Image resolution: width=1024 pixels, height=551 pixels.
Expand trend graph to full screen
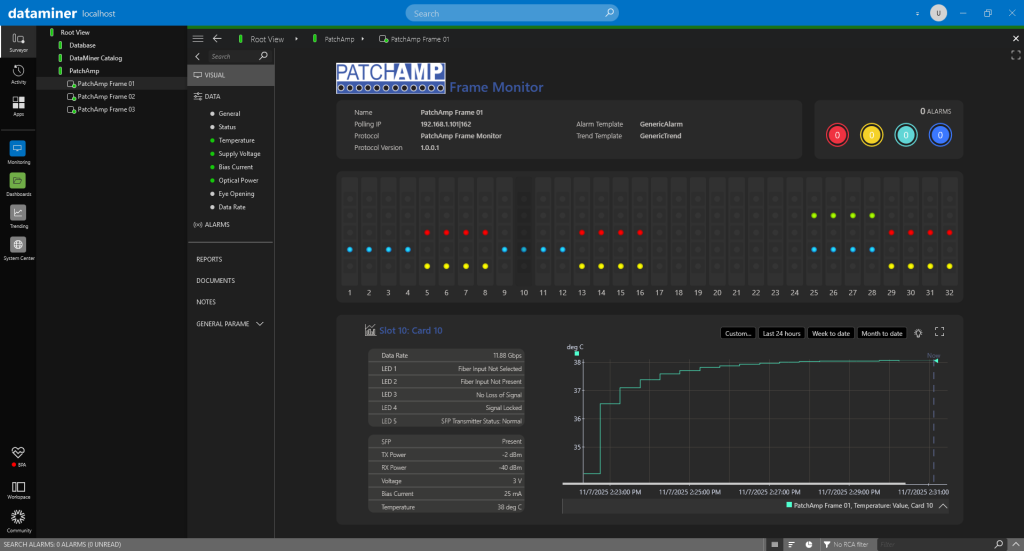(939, 332)
